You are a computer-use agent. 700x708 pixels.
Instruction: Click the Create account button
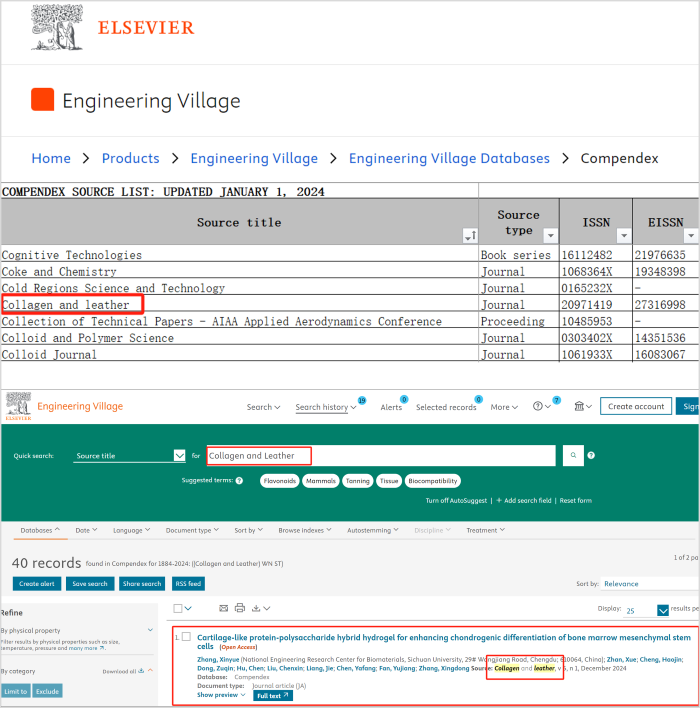pos(636,406)
